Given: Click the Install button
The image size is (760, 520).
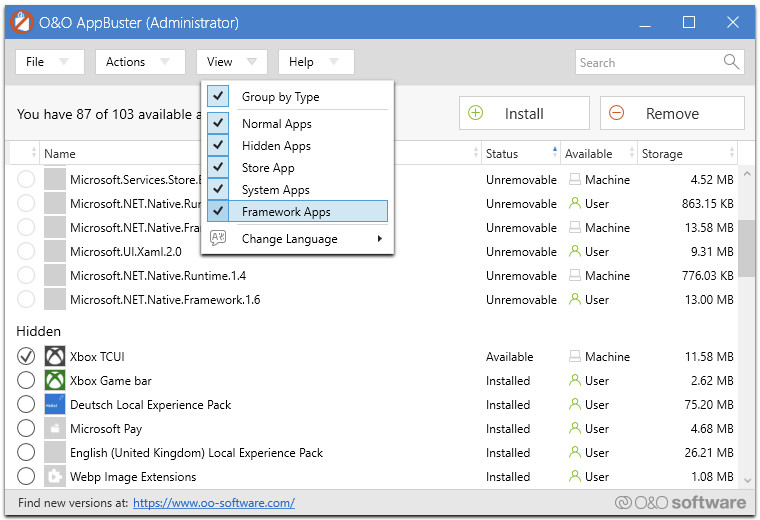Looking at the screenshot, I should pyautogui.click(x=524, y=113).
